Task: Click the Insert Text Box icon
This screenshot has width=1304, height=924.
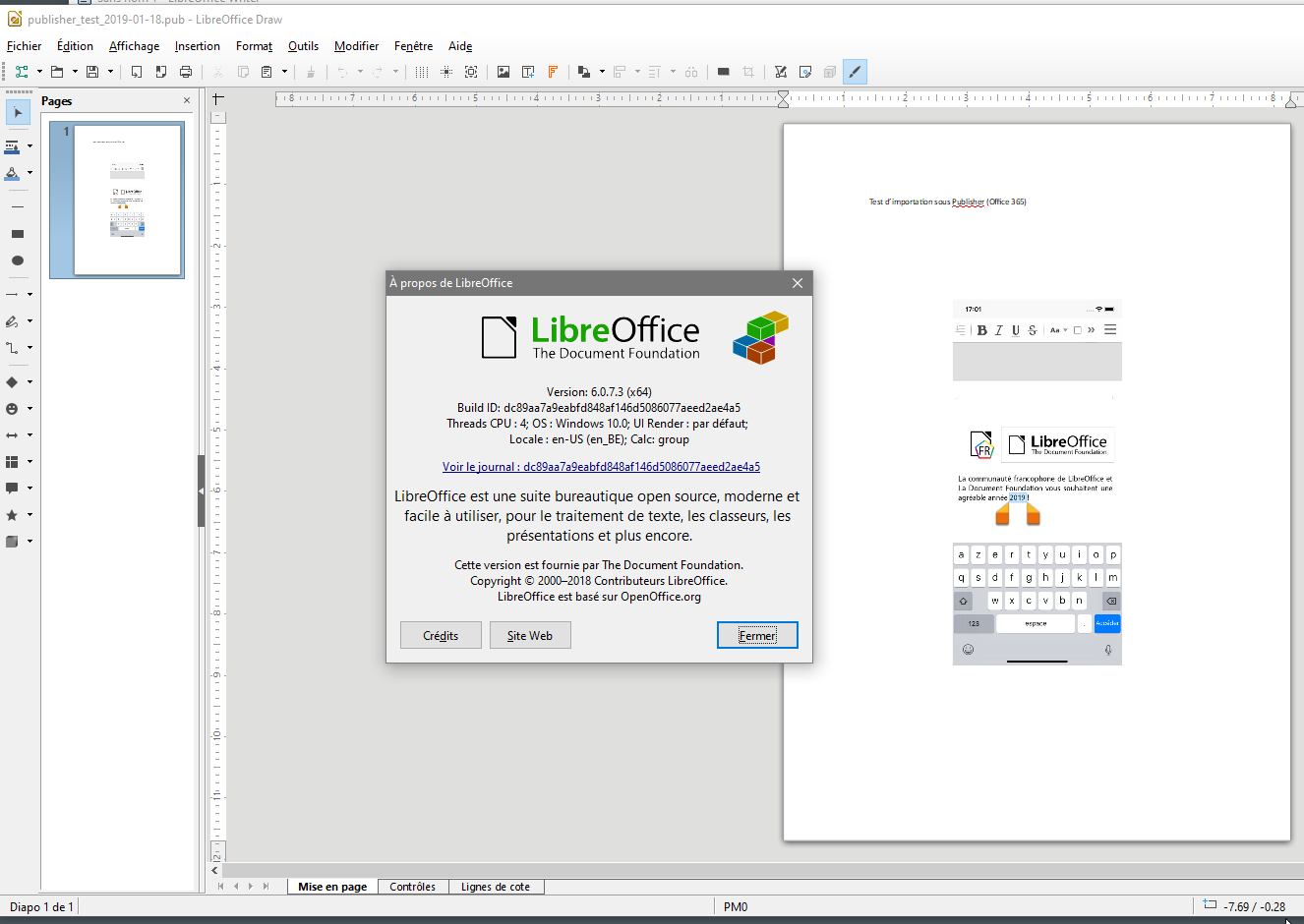Action: click(528, 72)
